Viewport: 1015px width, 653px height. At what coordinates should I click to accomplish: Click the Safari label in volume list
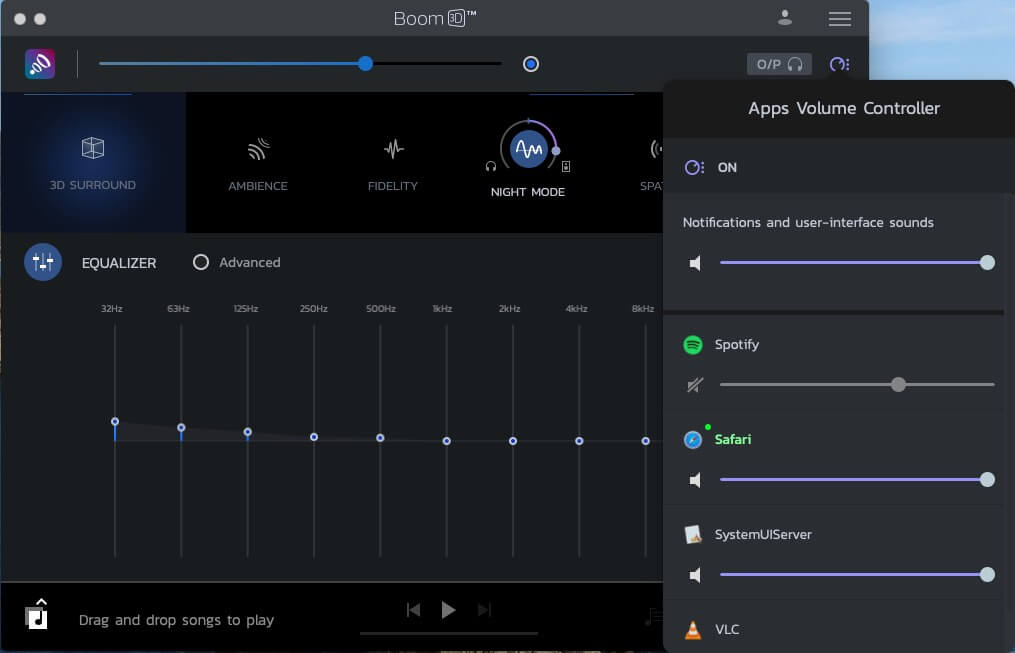point(733,439)
